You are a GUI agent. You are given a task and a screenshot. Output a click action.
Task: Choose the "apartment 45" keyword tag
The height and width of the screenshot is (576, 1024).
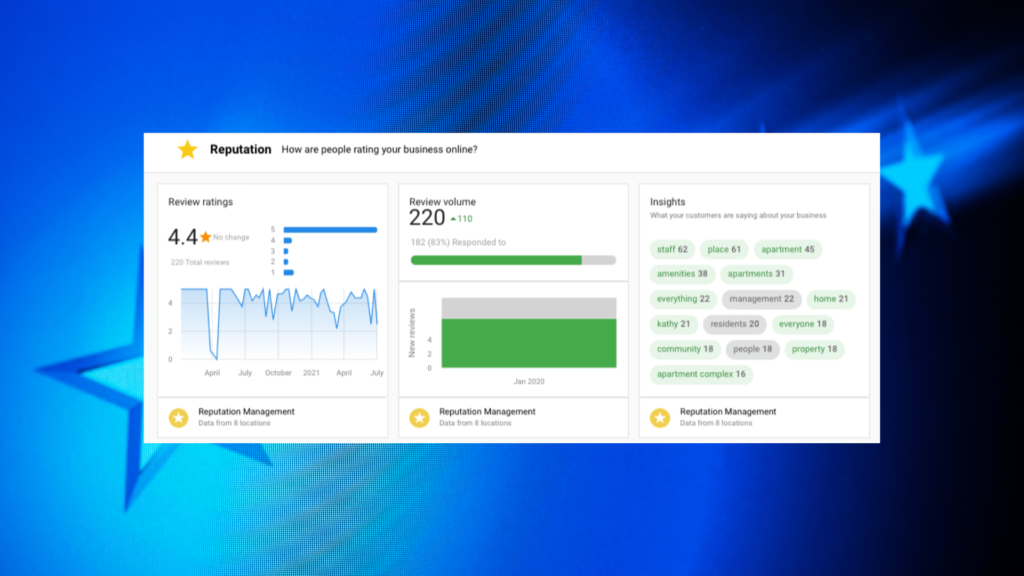coord(787,250)
